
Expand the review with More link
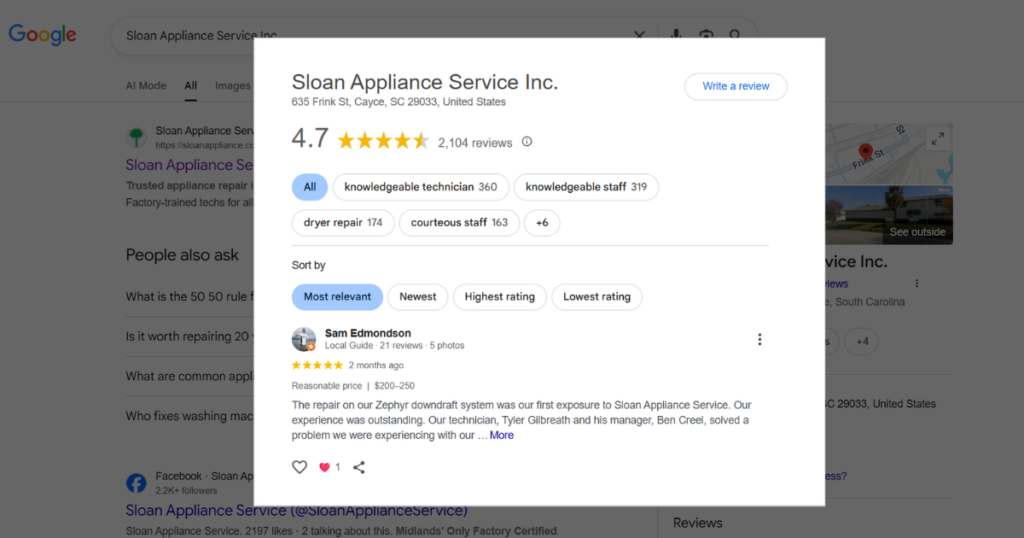pos(502,435)
